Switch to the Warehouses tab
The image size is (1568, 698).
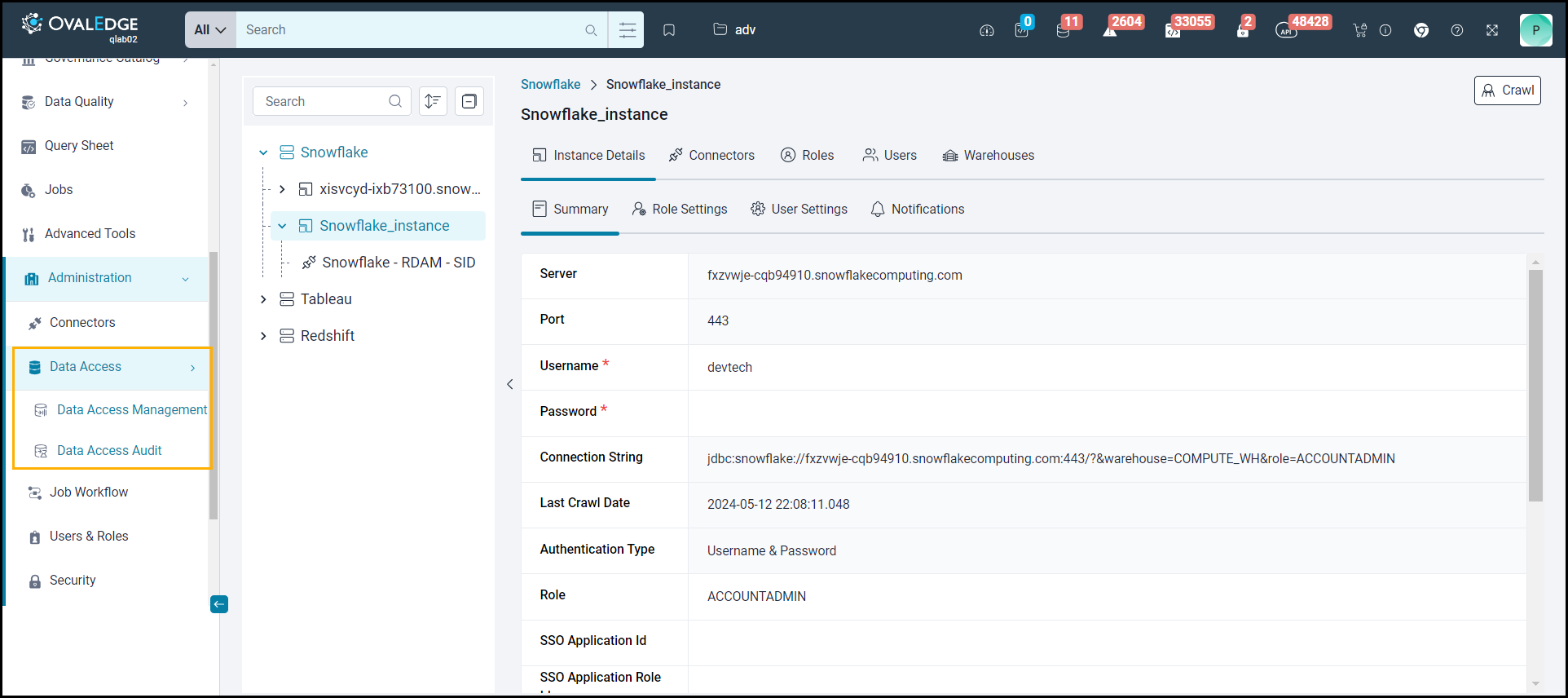(989, 155)
